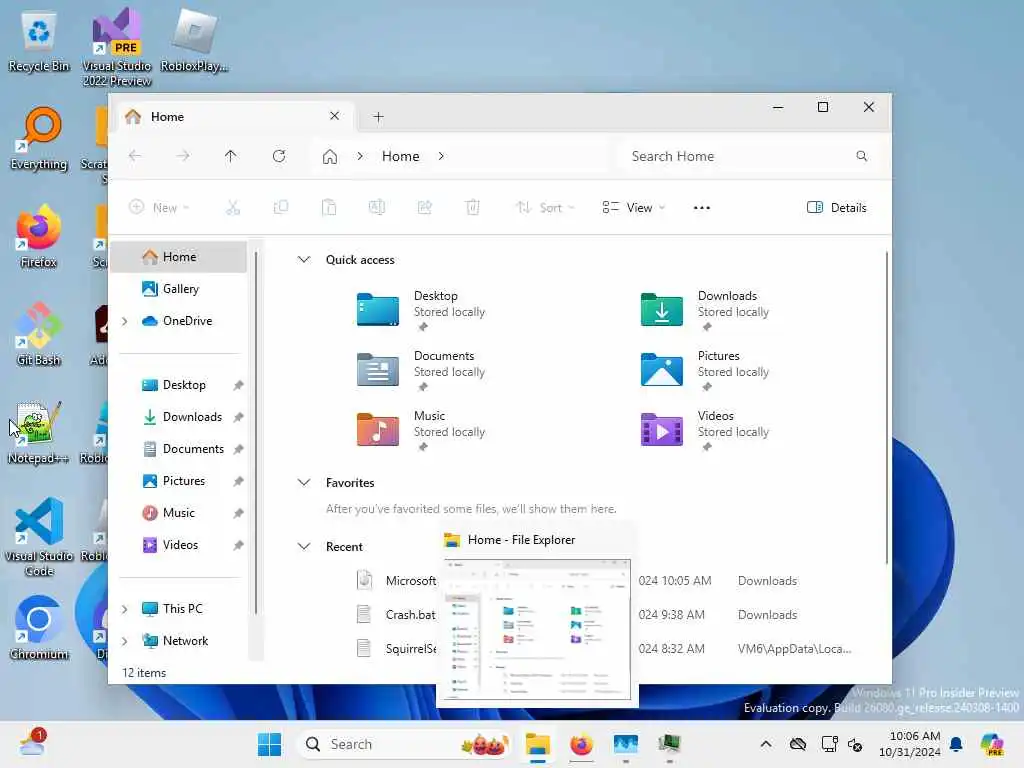Viewport: 1024px width, 768px height.
Task: Click chevron after Home in address bar
Action: pyautogui.click(x=441, y=156)
